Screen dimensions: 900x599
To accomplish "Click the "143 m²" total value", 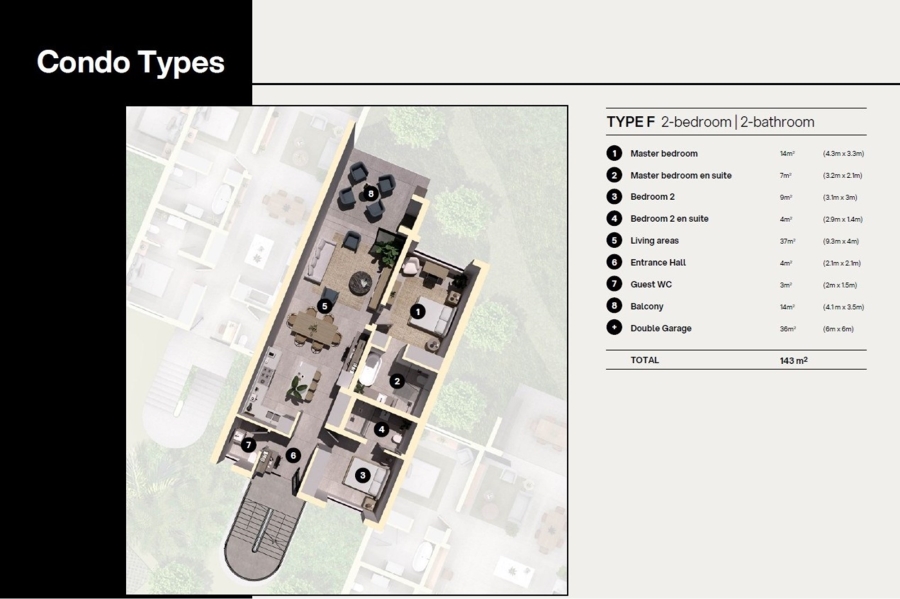I will click(x=794, y=360).
